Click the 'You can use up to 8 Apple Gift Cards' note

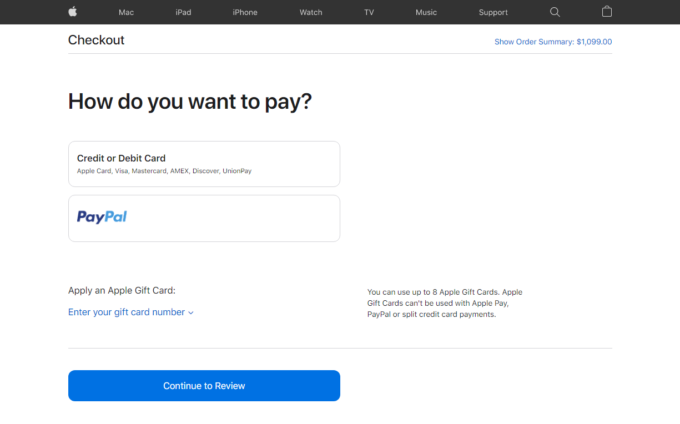(445, 303)
